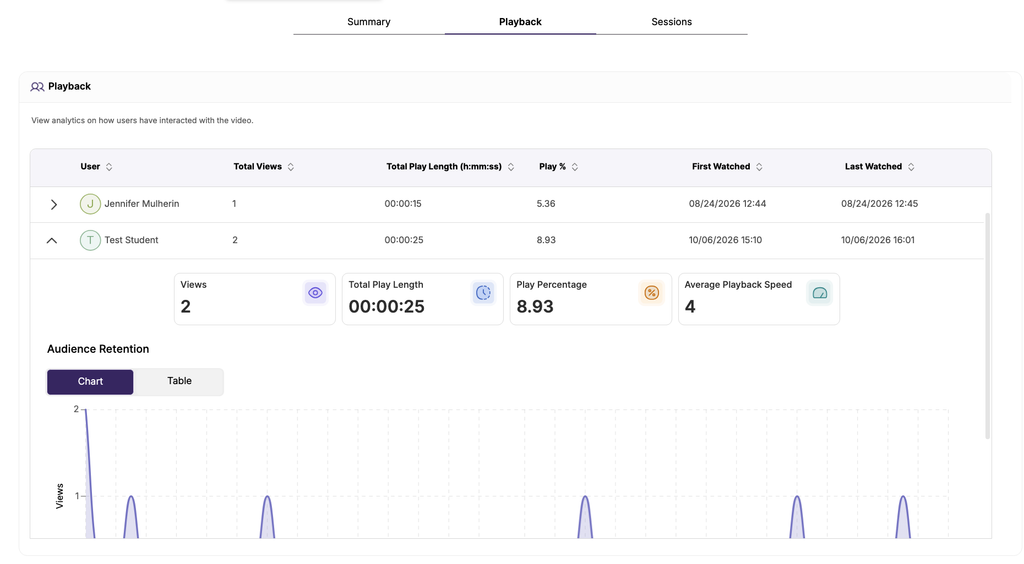The height and width of the screenshot is (564, 1024).
Task: Click first watched 10/06/2026 15:10
Action: pos(726,240)
